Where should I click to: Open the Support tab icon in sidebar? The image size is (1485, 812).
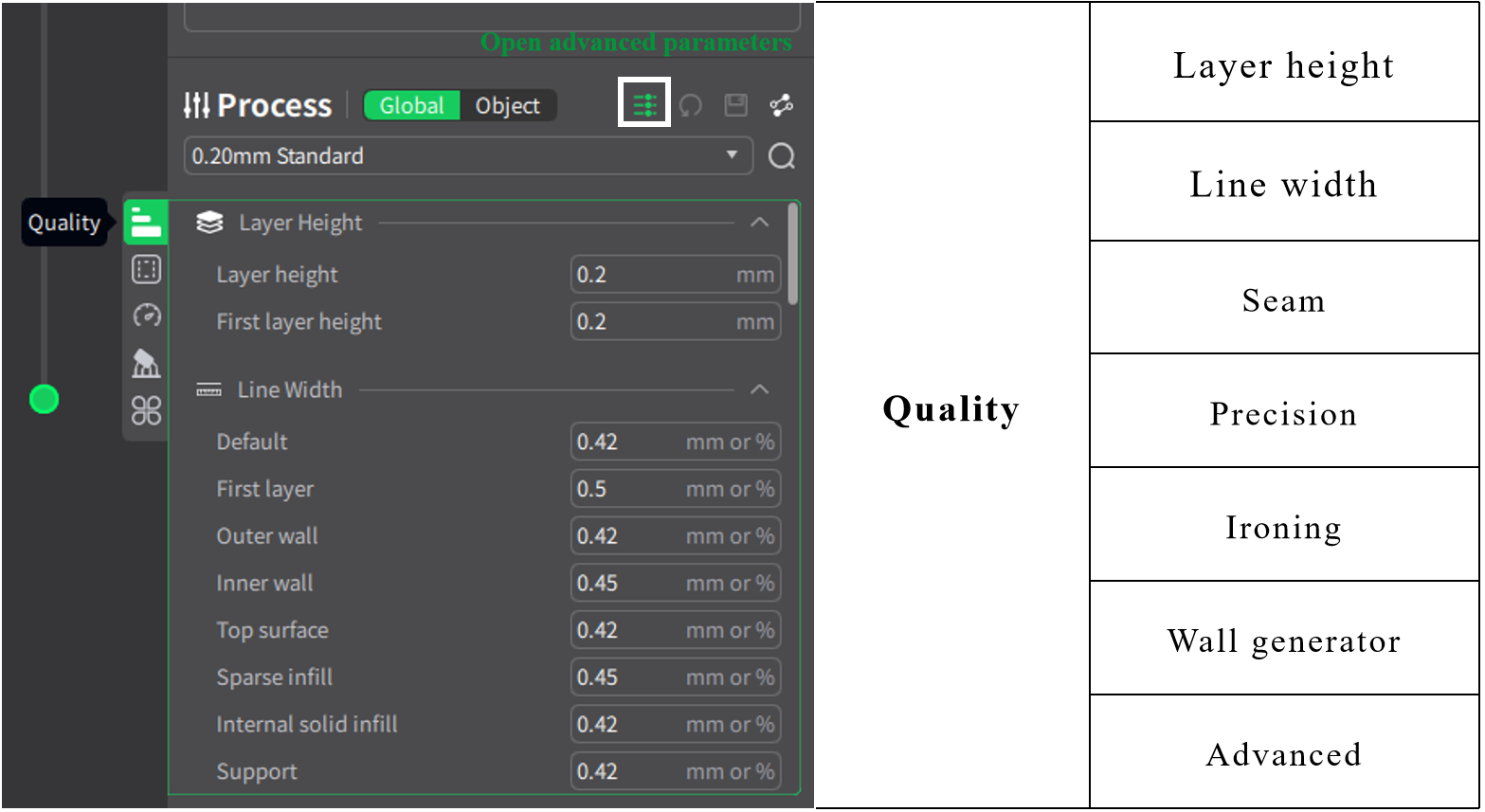(x=146, y=363)
